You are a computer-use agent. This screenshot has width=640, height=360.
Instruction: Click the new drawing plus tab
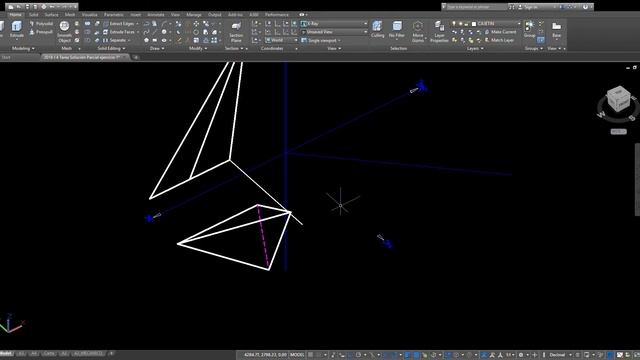coord(136,58)
